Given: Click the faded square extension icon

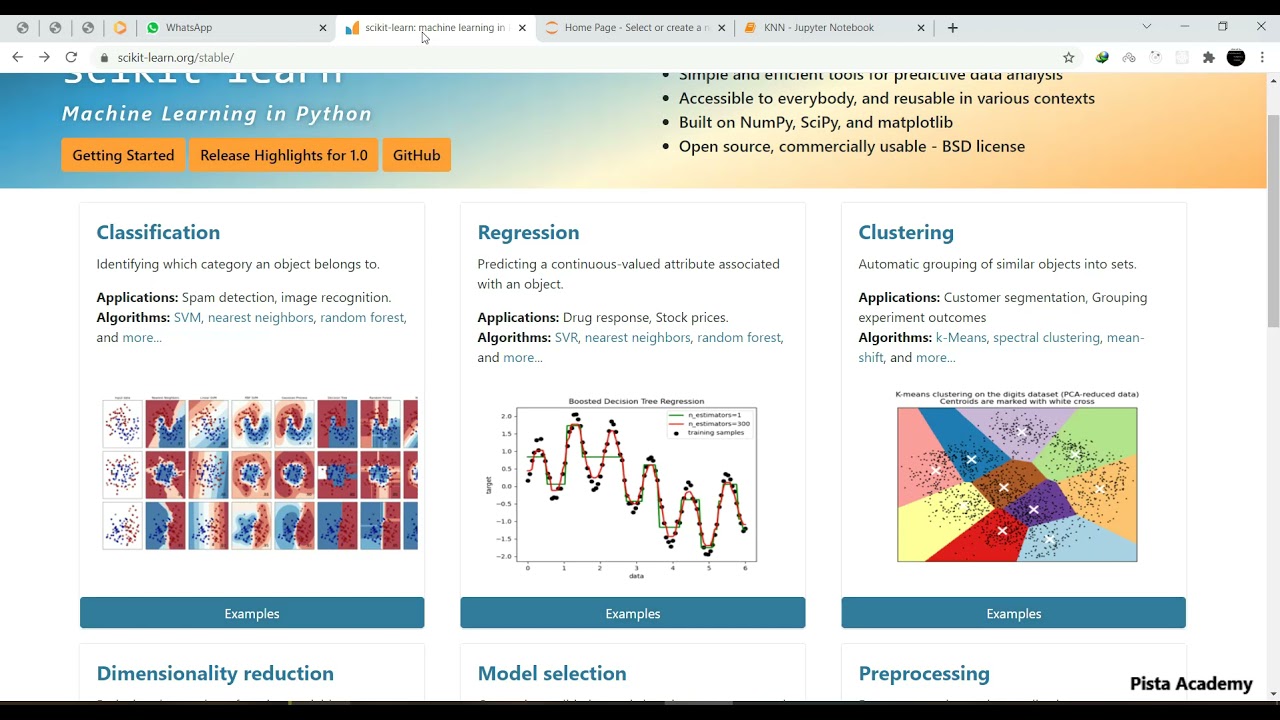Looking at the screenshot, I should 1182,58.
